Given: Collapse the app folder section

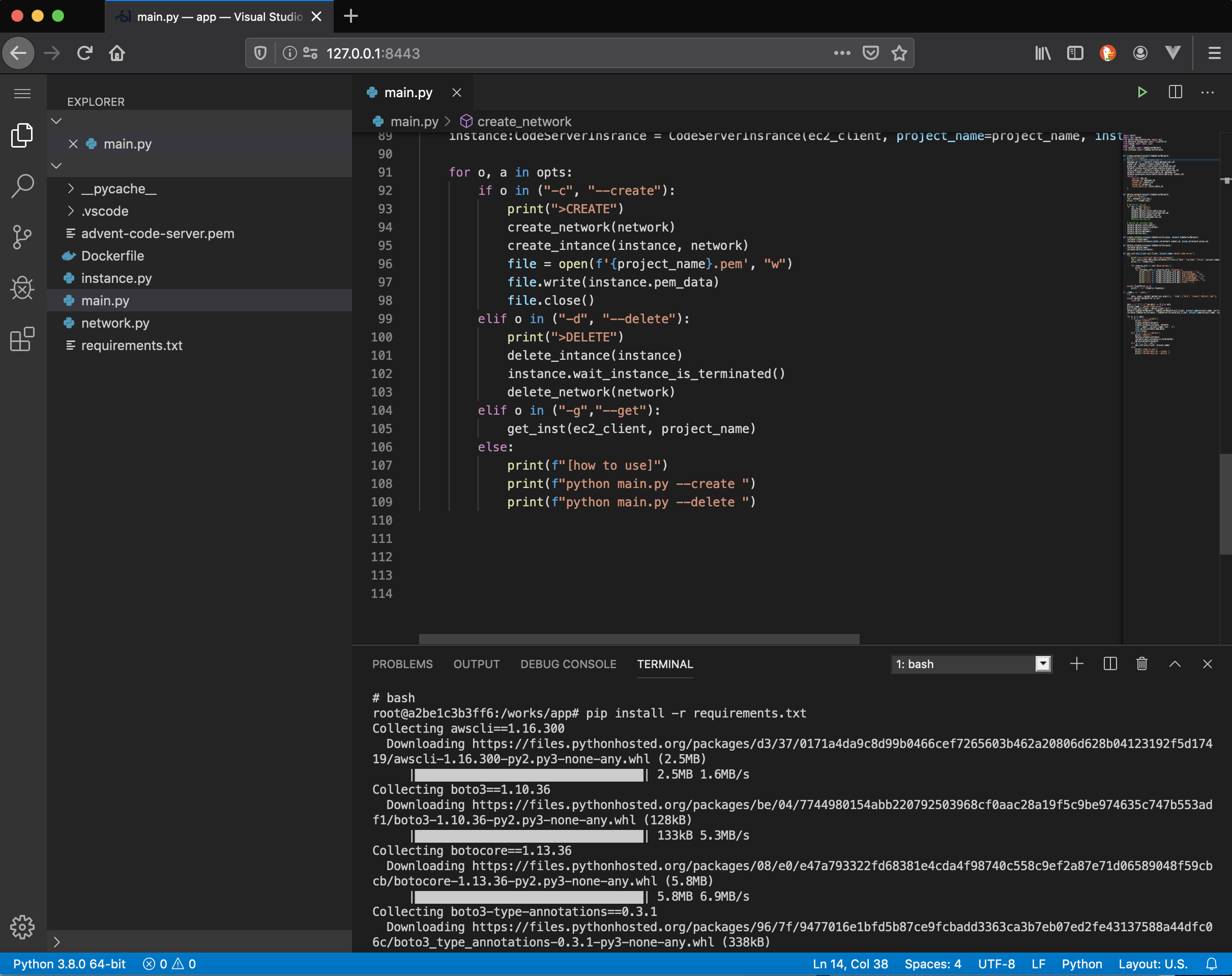Looking at the screenshot, I should coord(56,166).
